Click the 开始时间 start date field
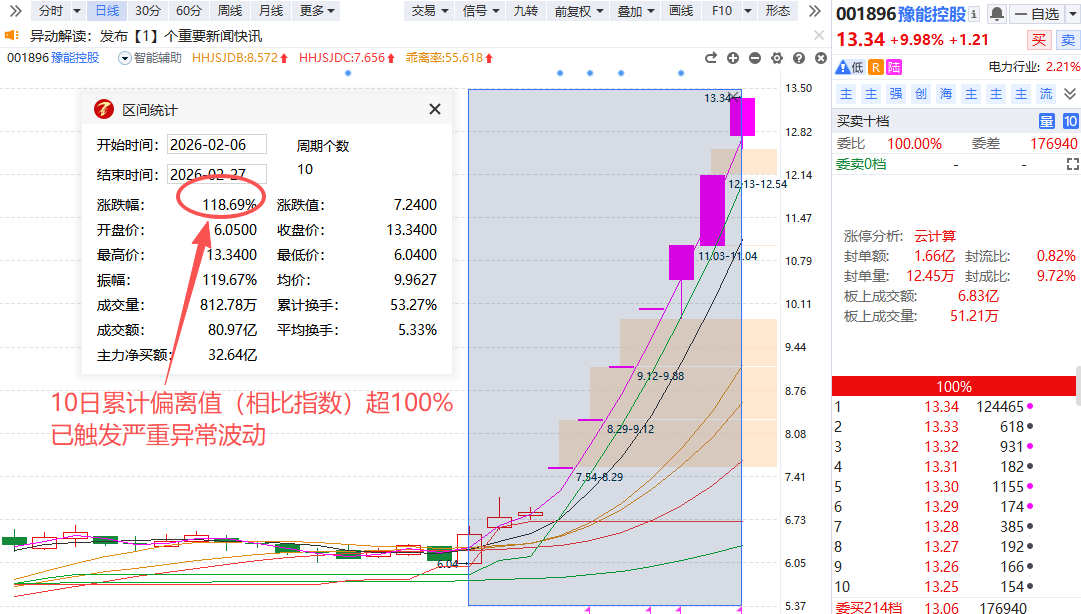1081x614 pixels. [217, 145]
